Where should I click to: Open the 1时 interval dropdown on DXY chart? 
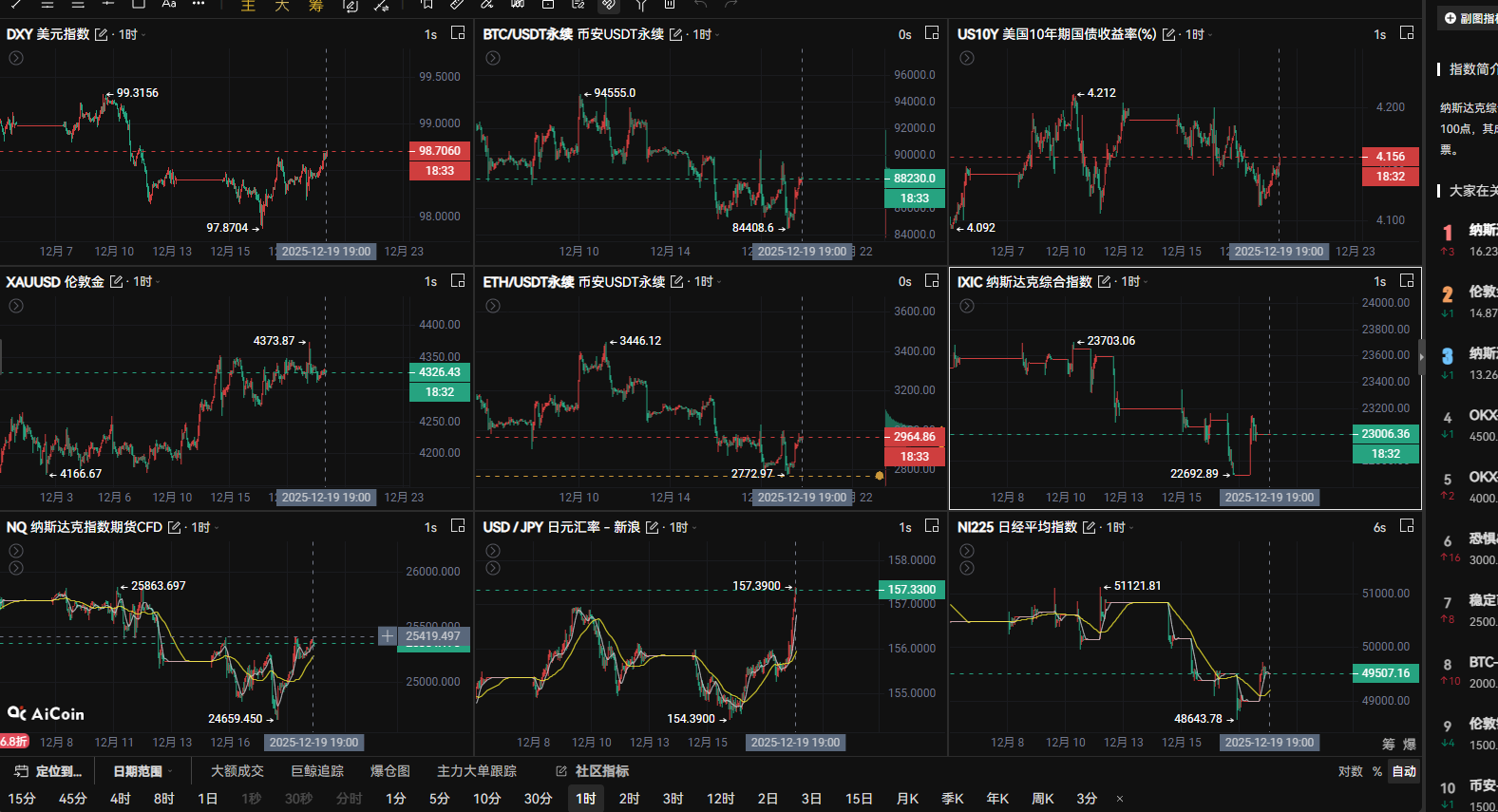tap(131, 34)
